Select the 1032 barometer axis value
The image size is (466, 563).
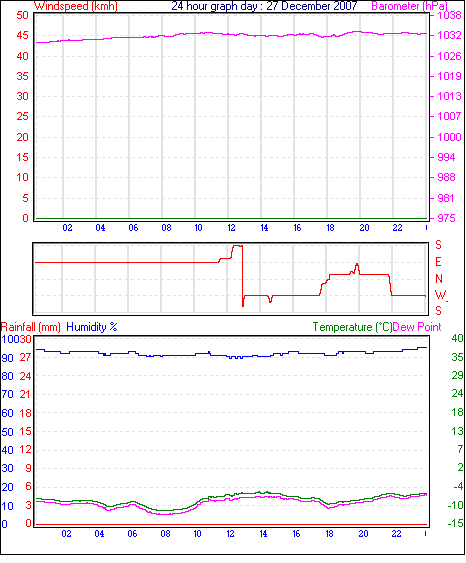coord(449,35)
